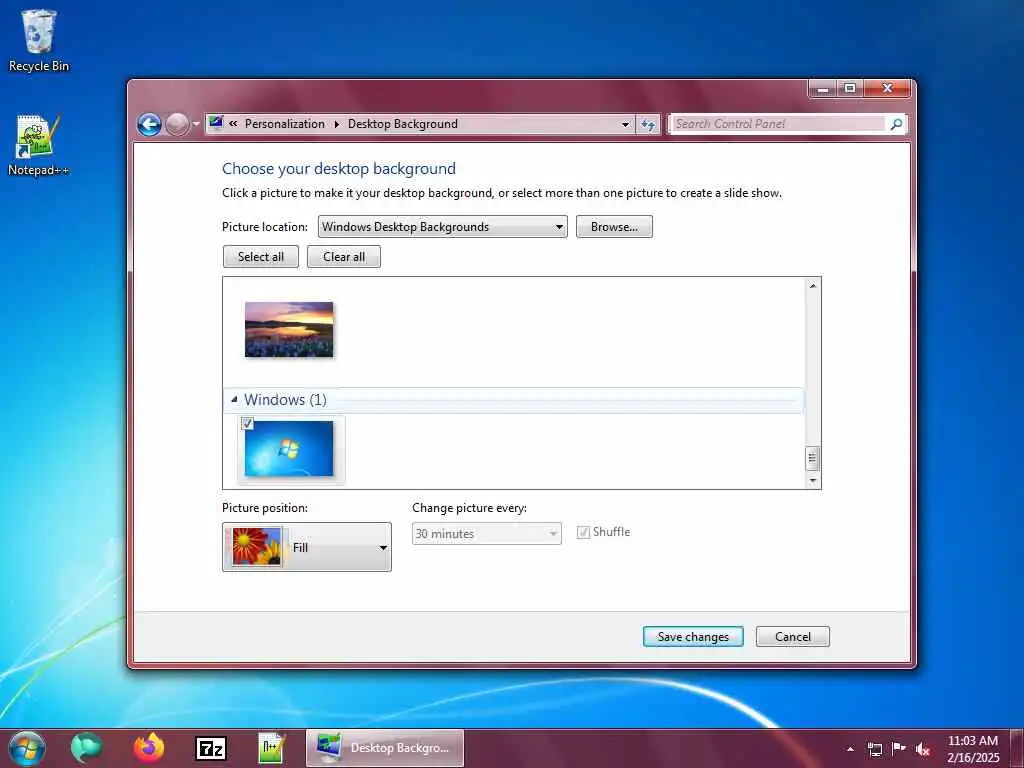
Task: Open Action Center flag icon
Action: point(899,748)
